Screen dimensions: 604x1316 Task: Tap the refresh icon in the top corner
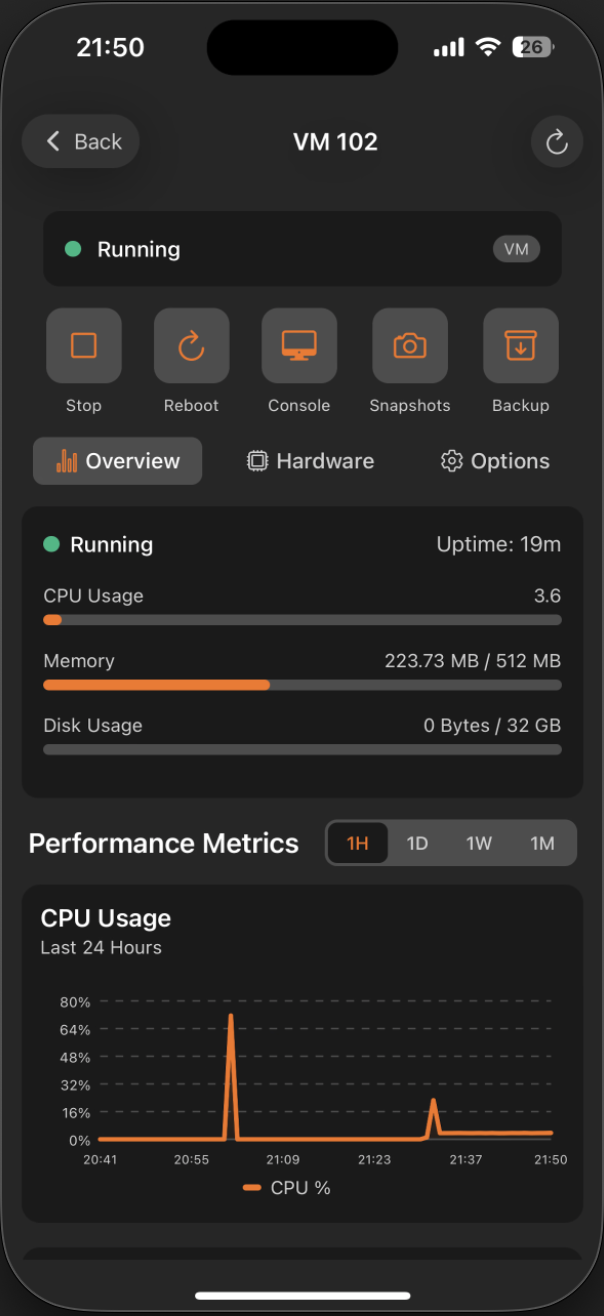(x=556, y=141)
